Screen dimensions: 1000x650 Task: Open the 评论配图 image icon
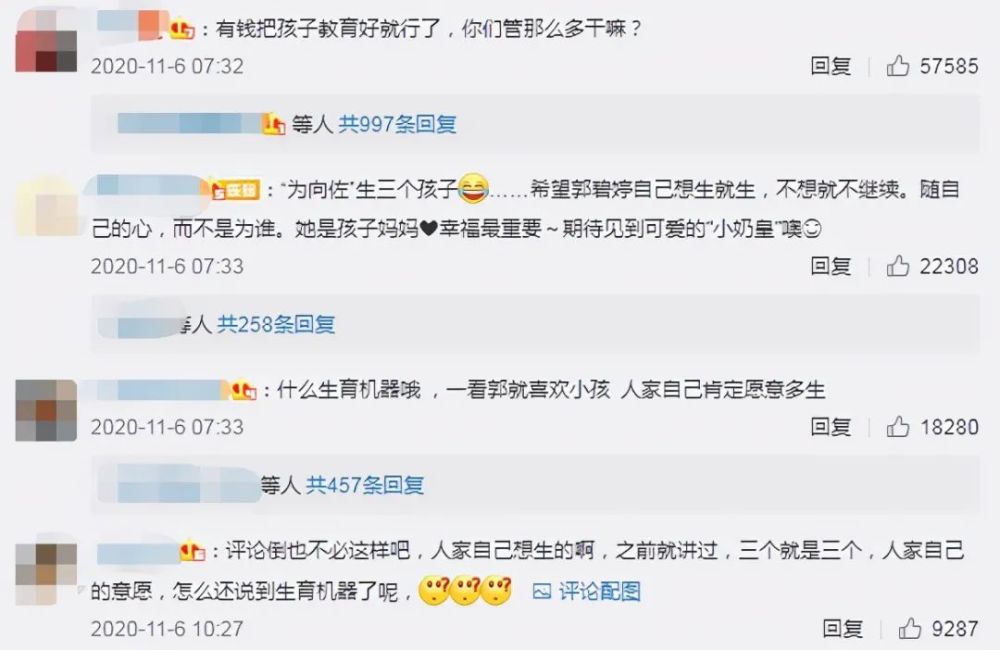pos(541,591)
